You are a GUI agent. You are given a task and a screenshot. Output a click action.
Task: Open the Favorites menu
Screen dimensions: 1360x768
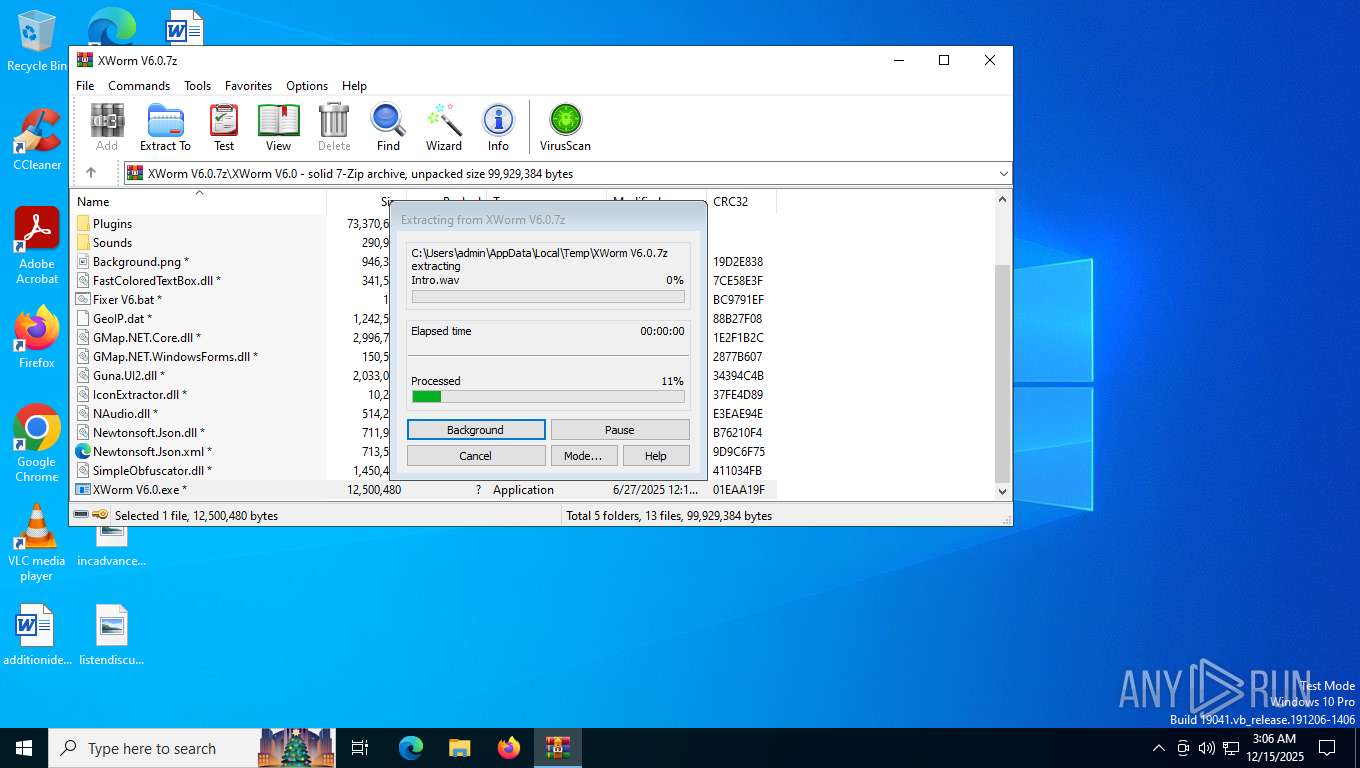(248, 86)
